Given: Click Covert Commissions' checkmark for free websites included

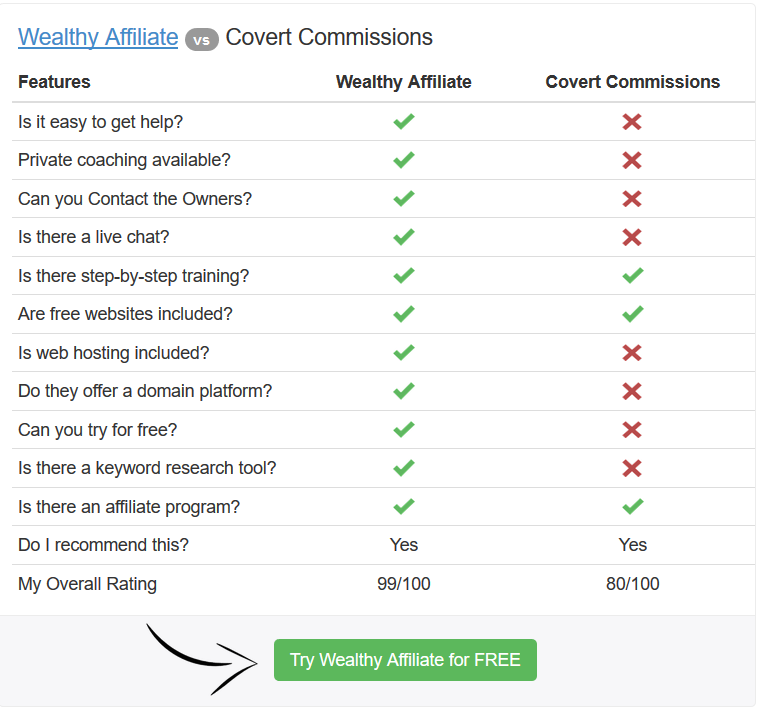Looking at the screenshot, I should [x=633, y=314].
